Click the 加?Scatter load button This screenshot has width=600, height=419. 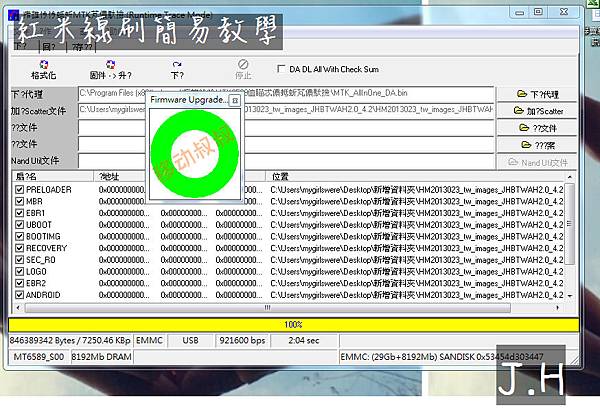click(x=537, y=111)
